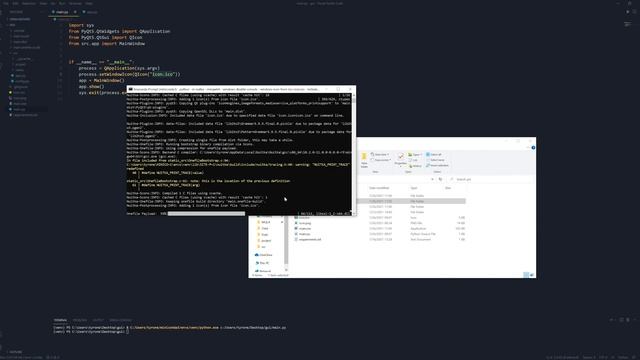Close the main.py editor tab
This screenshot has height=360, width=640.
pos(75,12)
